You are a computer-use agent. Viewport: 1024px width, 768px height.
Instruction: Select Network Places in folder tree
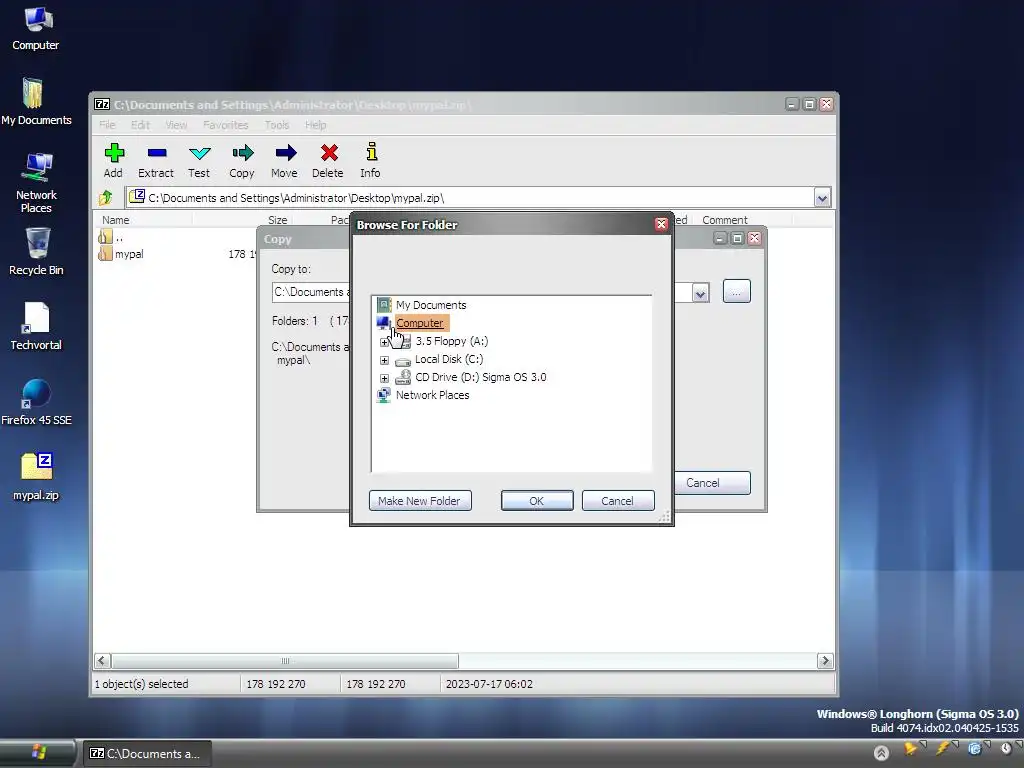point(432,395)
